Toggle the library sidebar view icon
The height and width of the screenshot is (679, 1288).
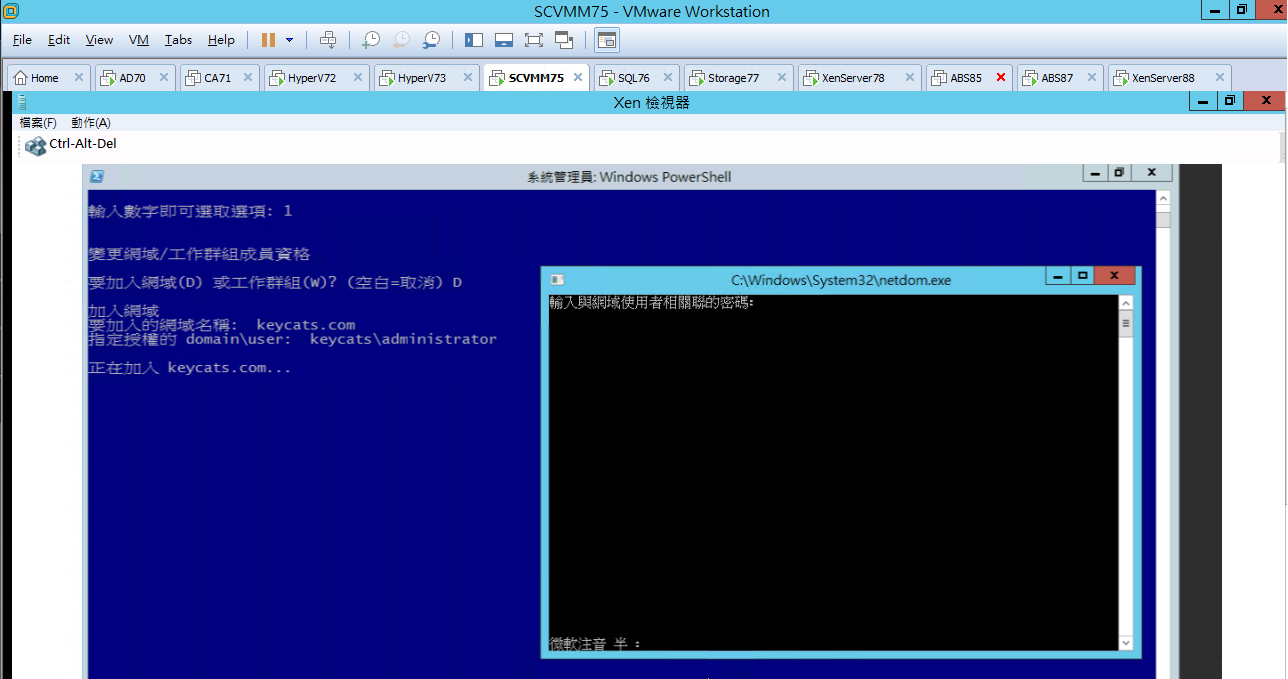click(x=474, y=40)
